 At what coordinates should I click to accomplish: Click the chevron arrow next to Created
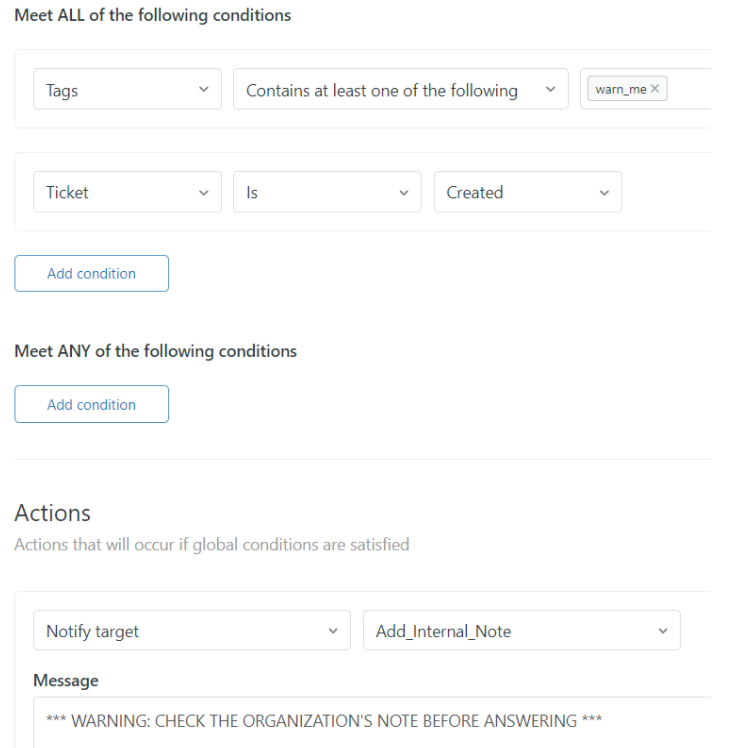604,192
